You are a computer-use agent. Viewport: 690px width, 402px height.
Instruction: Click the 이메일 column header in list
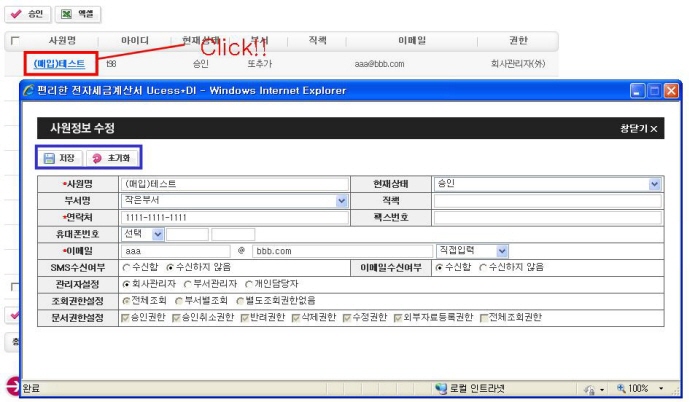(411, 41)
